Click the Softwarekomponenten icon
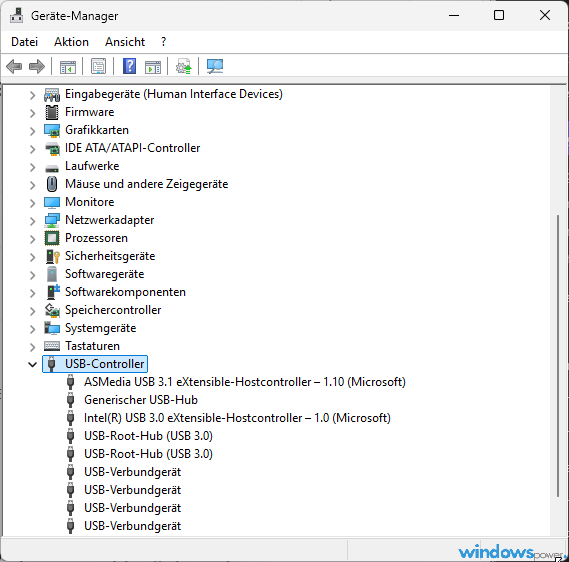569x562 pixels. 53,292
